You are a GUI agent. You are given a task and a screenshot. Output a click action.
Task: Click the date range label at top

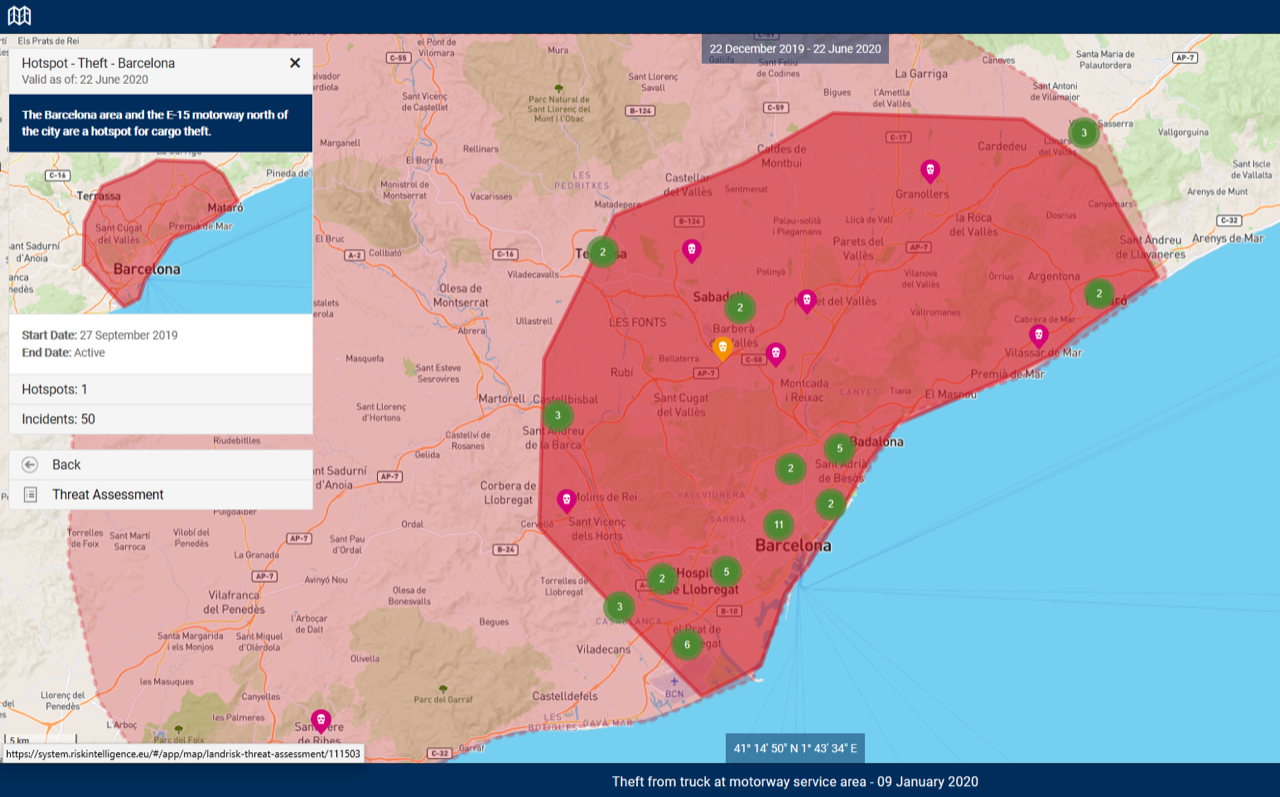[795, 49]
